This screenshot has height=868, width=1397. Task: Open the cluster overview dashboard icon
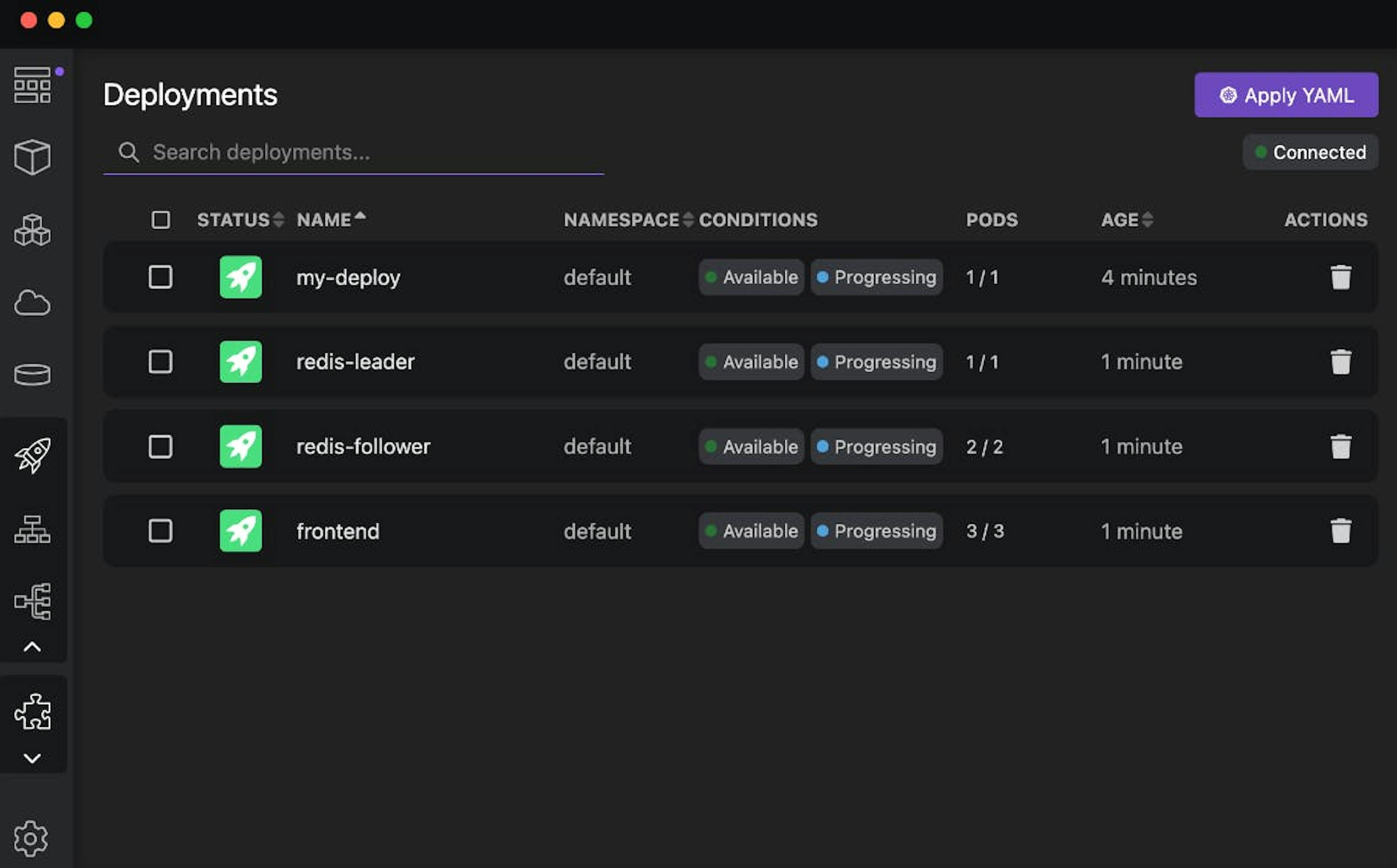(x=32, y=85)
